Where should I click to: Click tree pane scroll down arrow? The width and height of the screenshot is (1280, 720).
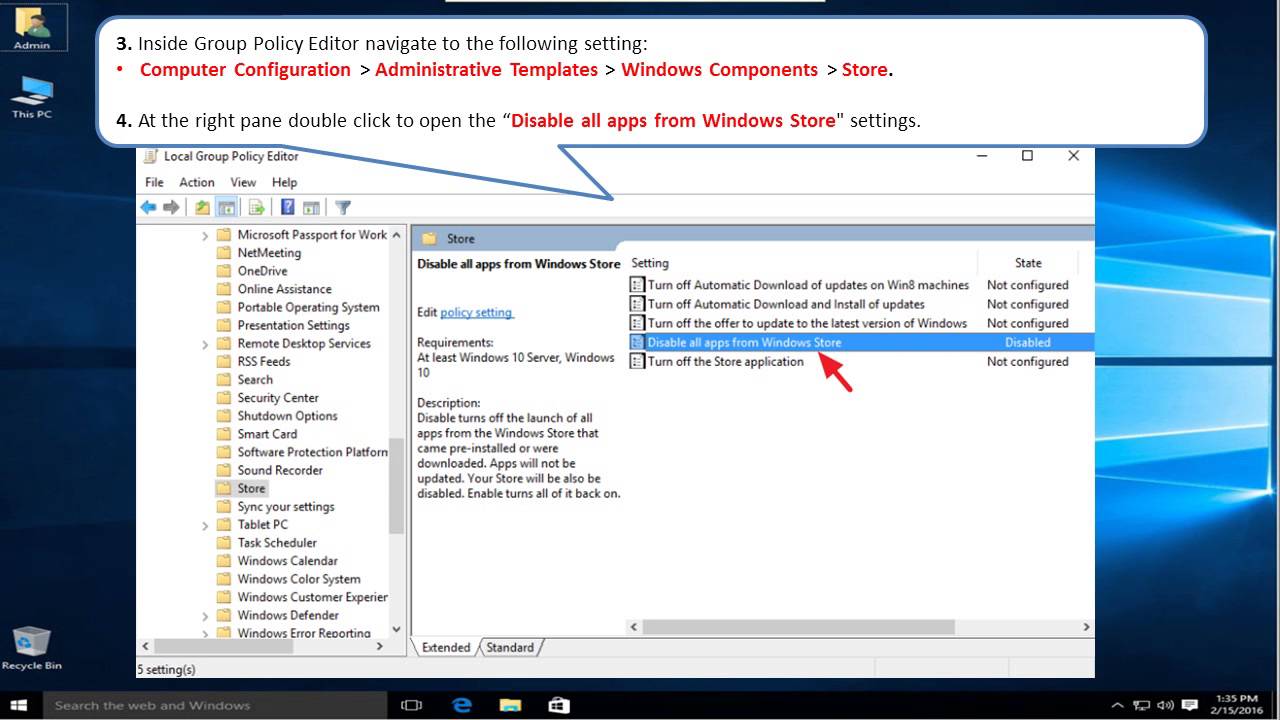click(396, 629)
